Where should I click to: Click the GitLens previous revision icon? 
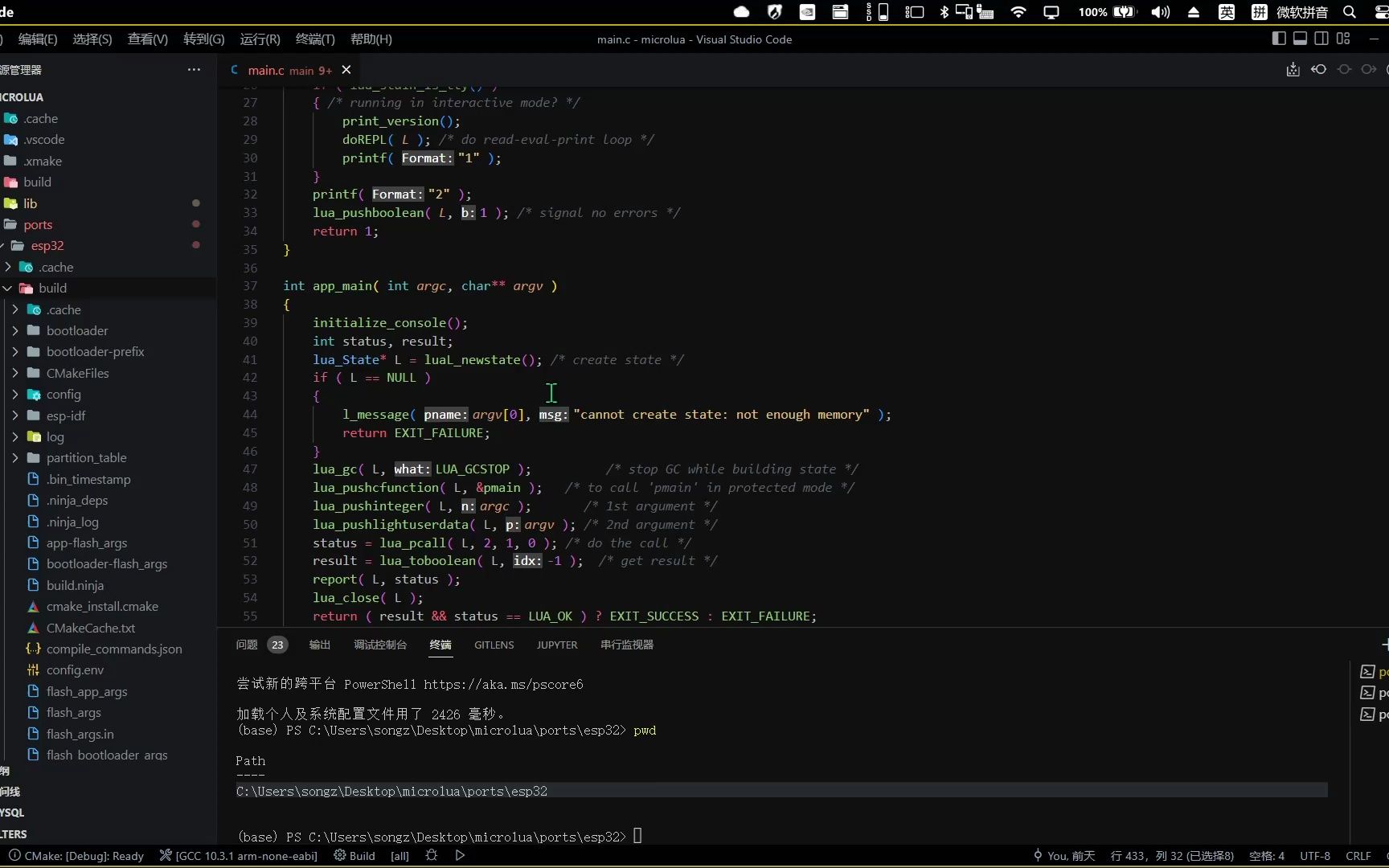click(x=1318, y=70)
